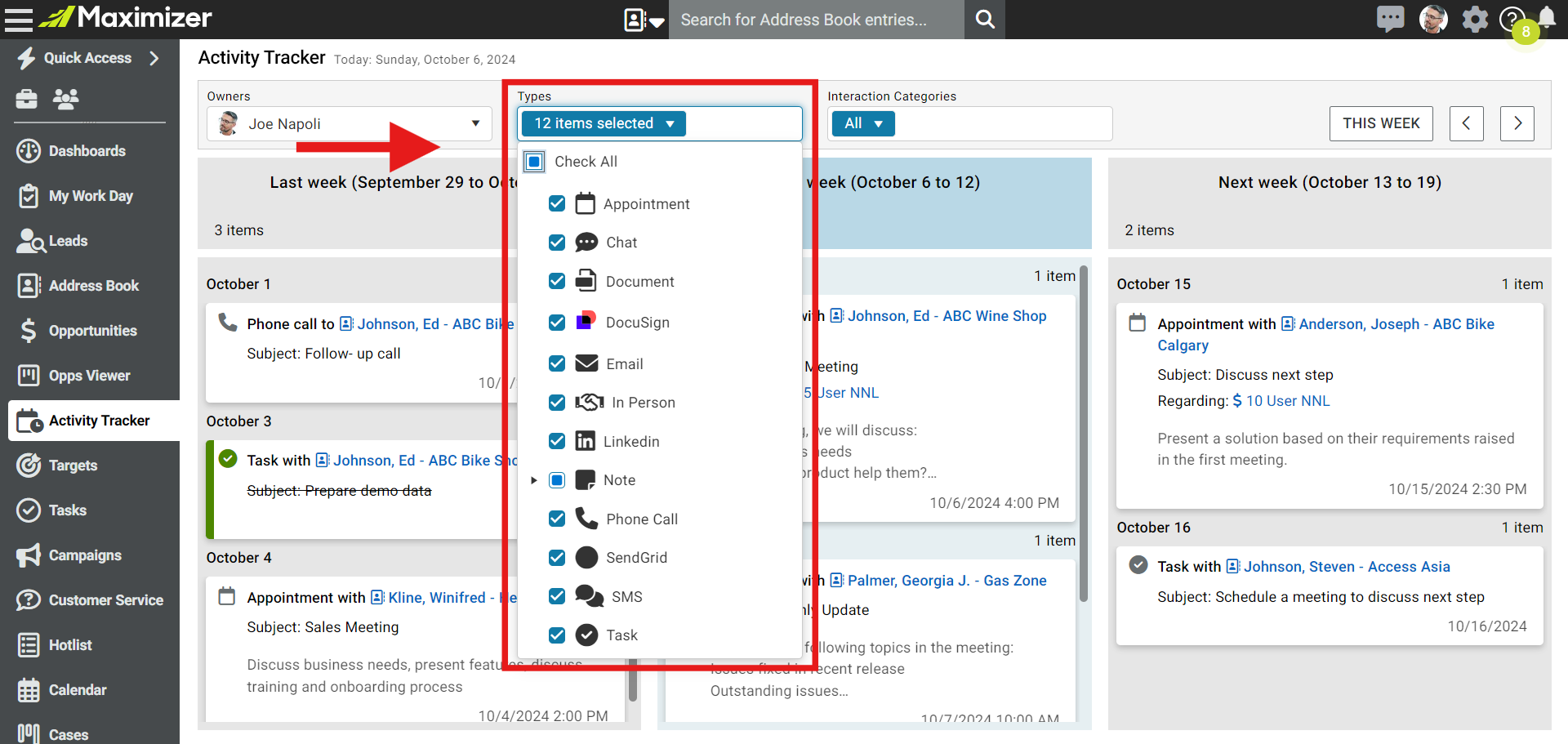Screen dimensions: 1568x744
Task: Click the THIS WEEK button
Action: [x=1381, y=123]
